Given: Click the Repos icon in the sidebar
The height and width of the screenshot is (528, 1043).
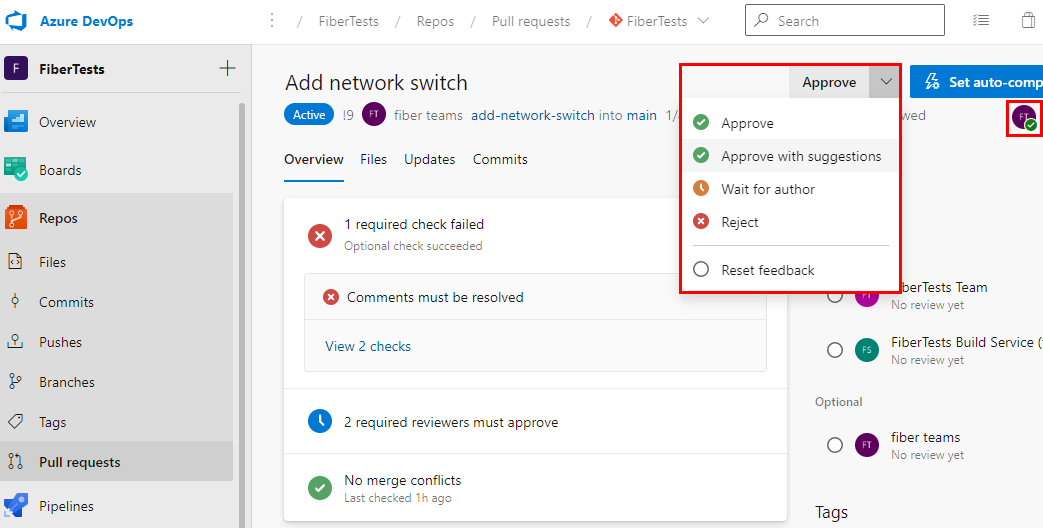Looking at the screenshot, I should 15,218.
